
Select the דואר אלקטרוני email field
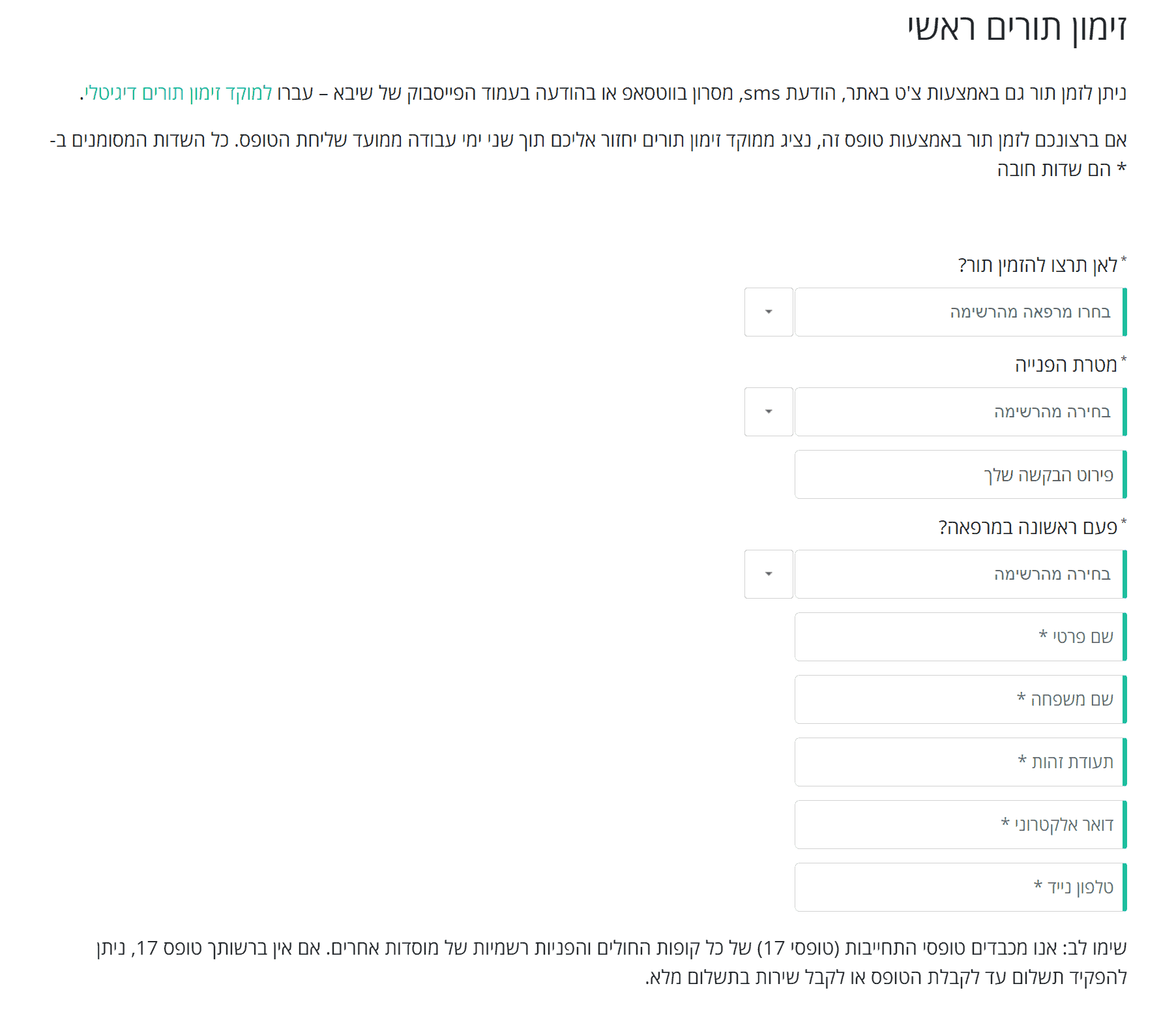click(960, 824)
